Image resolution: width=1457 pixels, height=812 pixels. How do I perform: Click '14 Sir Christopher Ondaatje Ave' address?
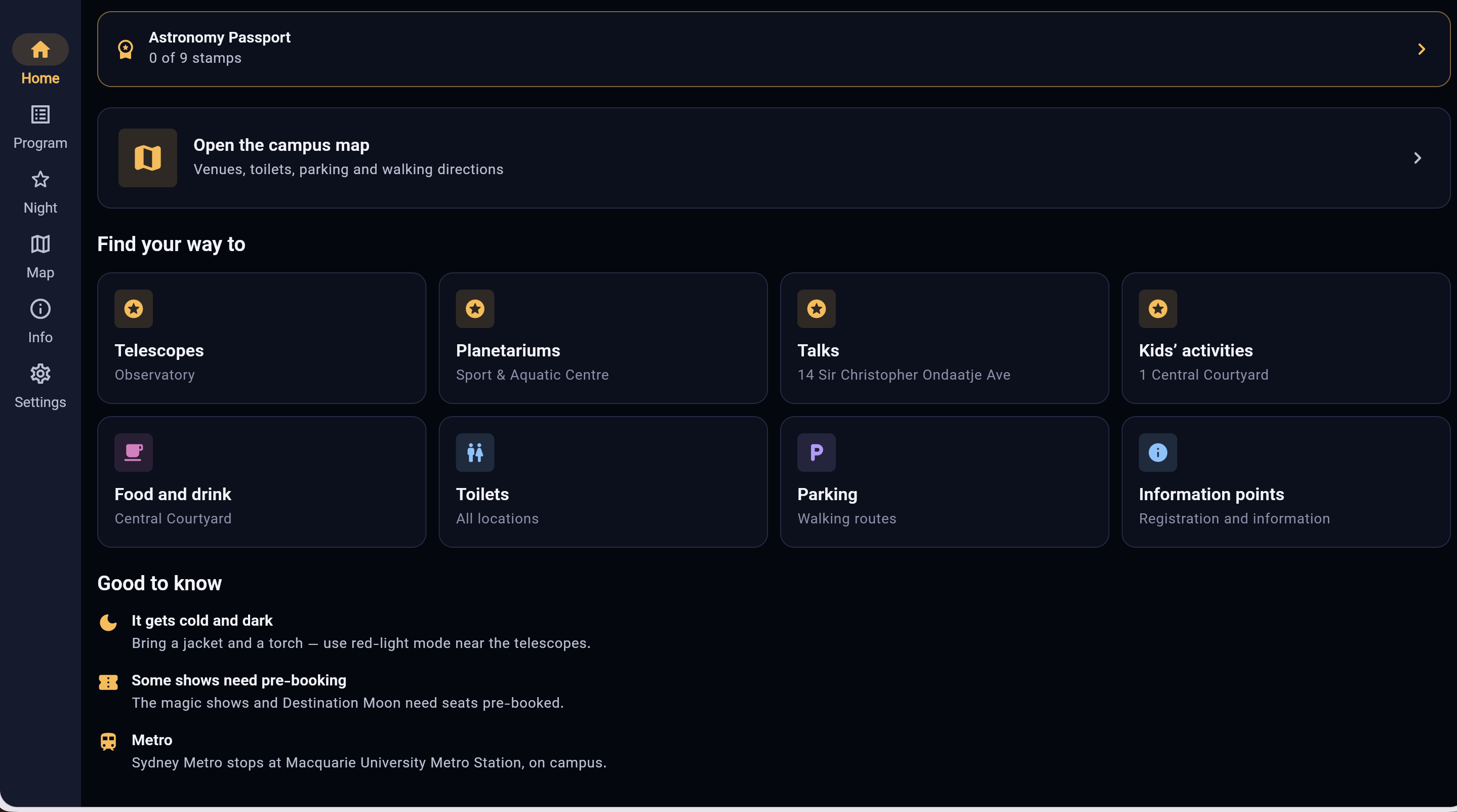[903, 375]
